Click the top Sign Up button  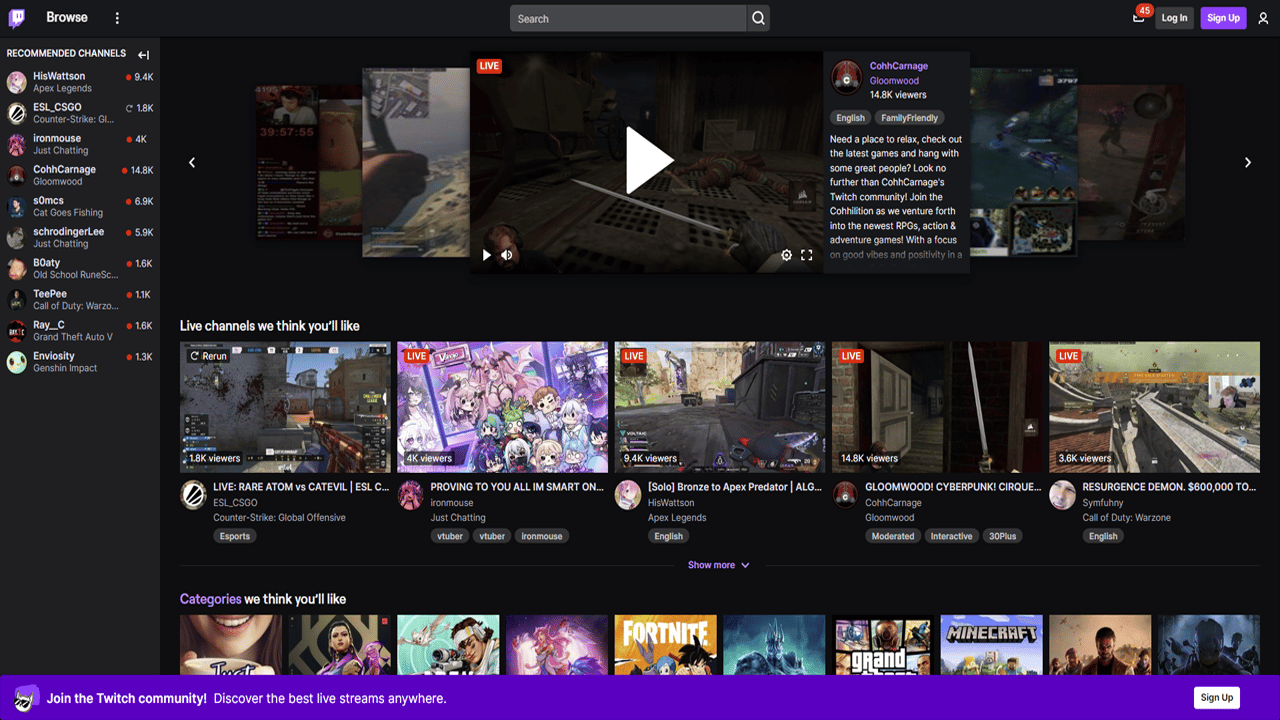coord(1223,18)
